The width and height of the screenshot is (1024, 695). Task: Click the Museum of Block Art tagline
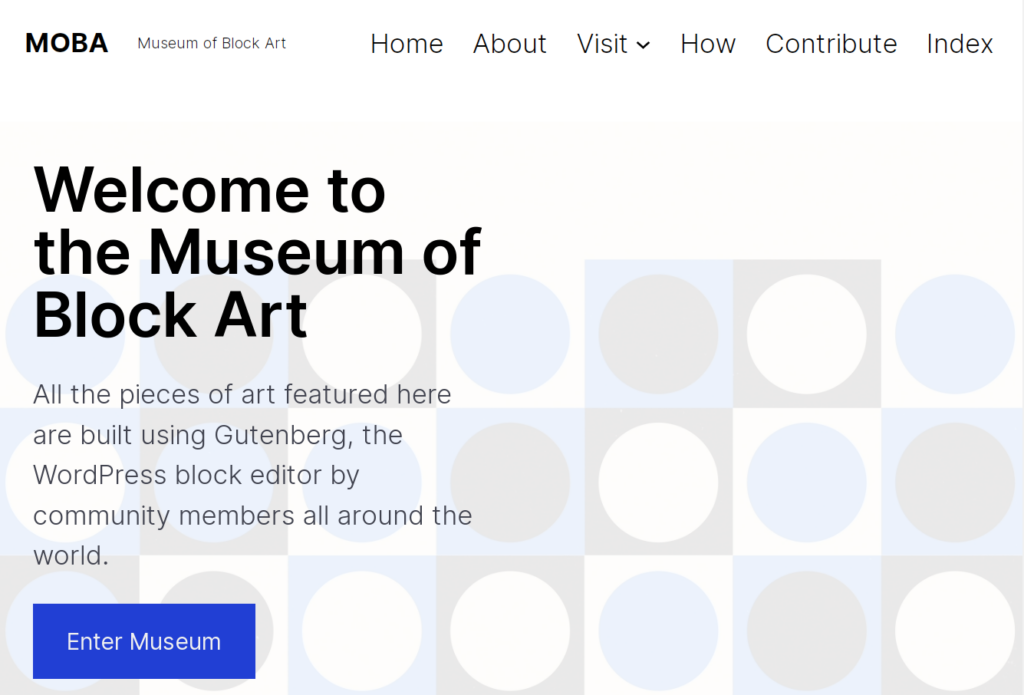212,43
